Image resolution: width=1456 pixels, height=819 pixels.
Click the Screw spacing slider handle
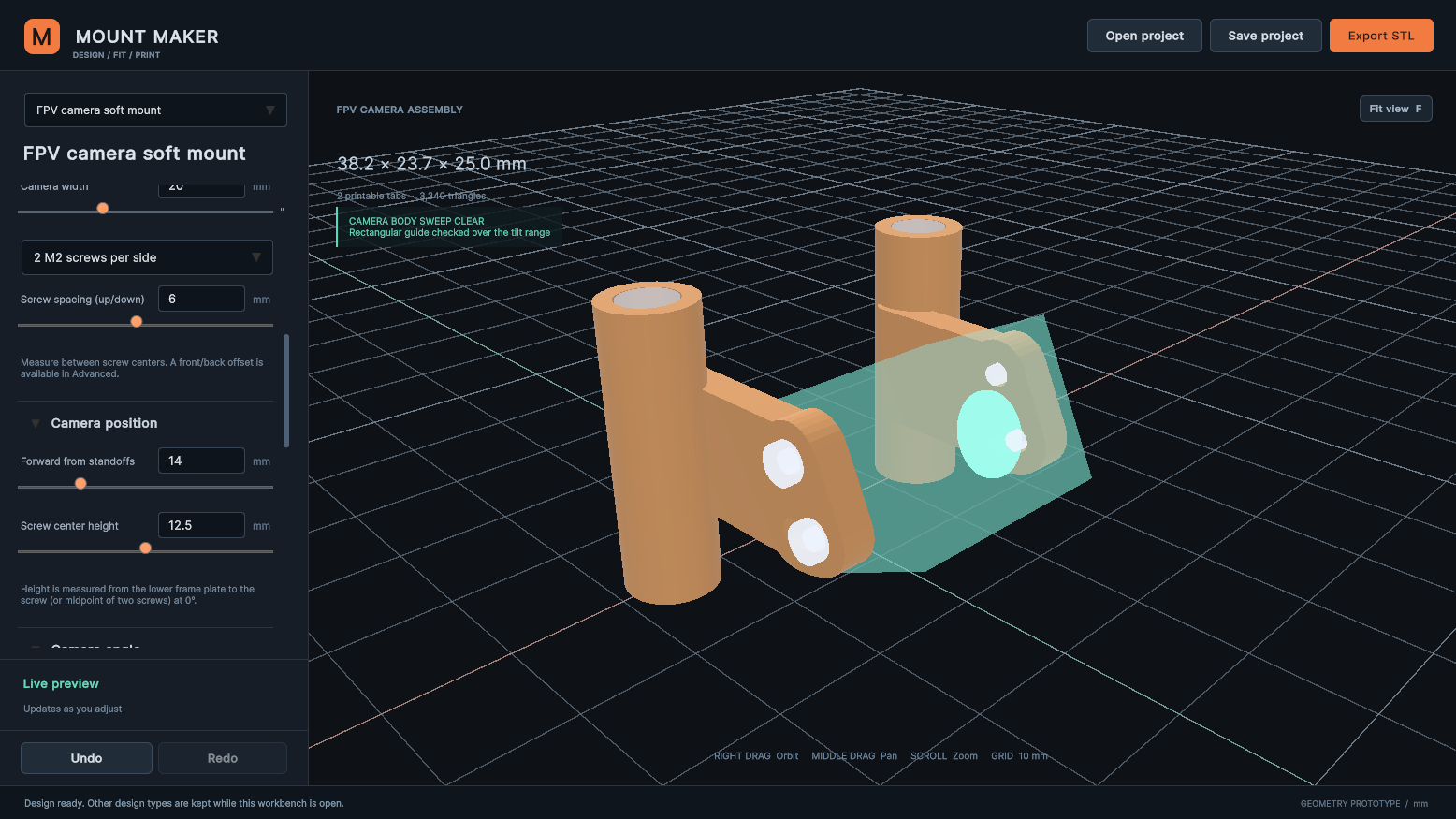[x=137, y=321]
